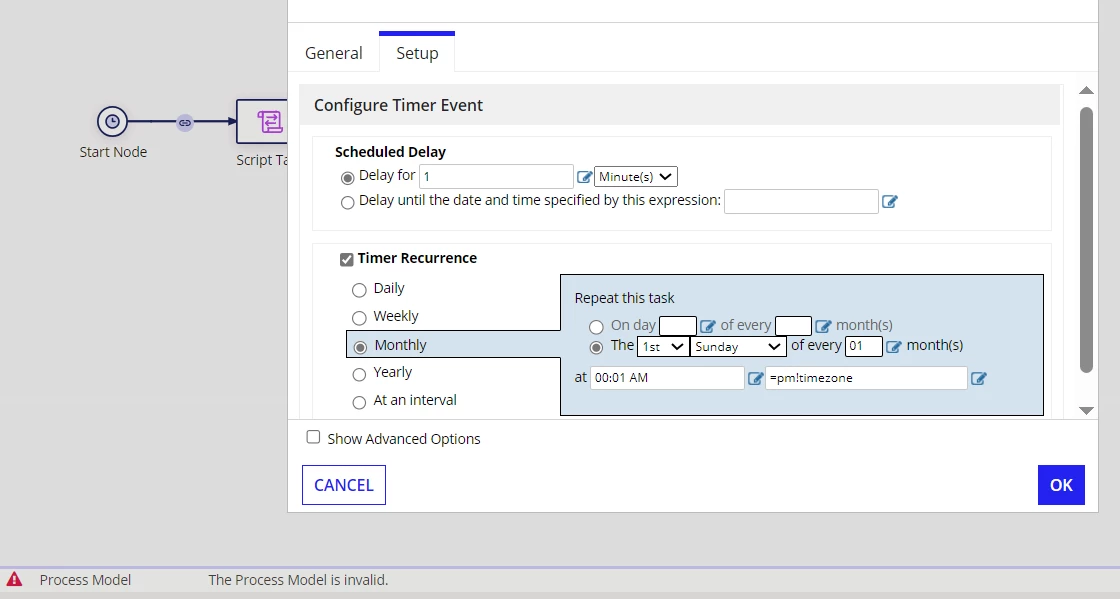Click the scroll up arrow in dialog
1120x599 pixels.
[x=1086, y=91]
